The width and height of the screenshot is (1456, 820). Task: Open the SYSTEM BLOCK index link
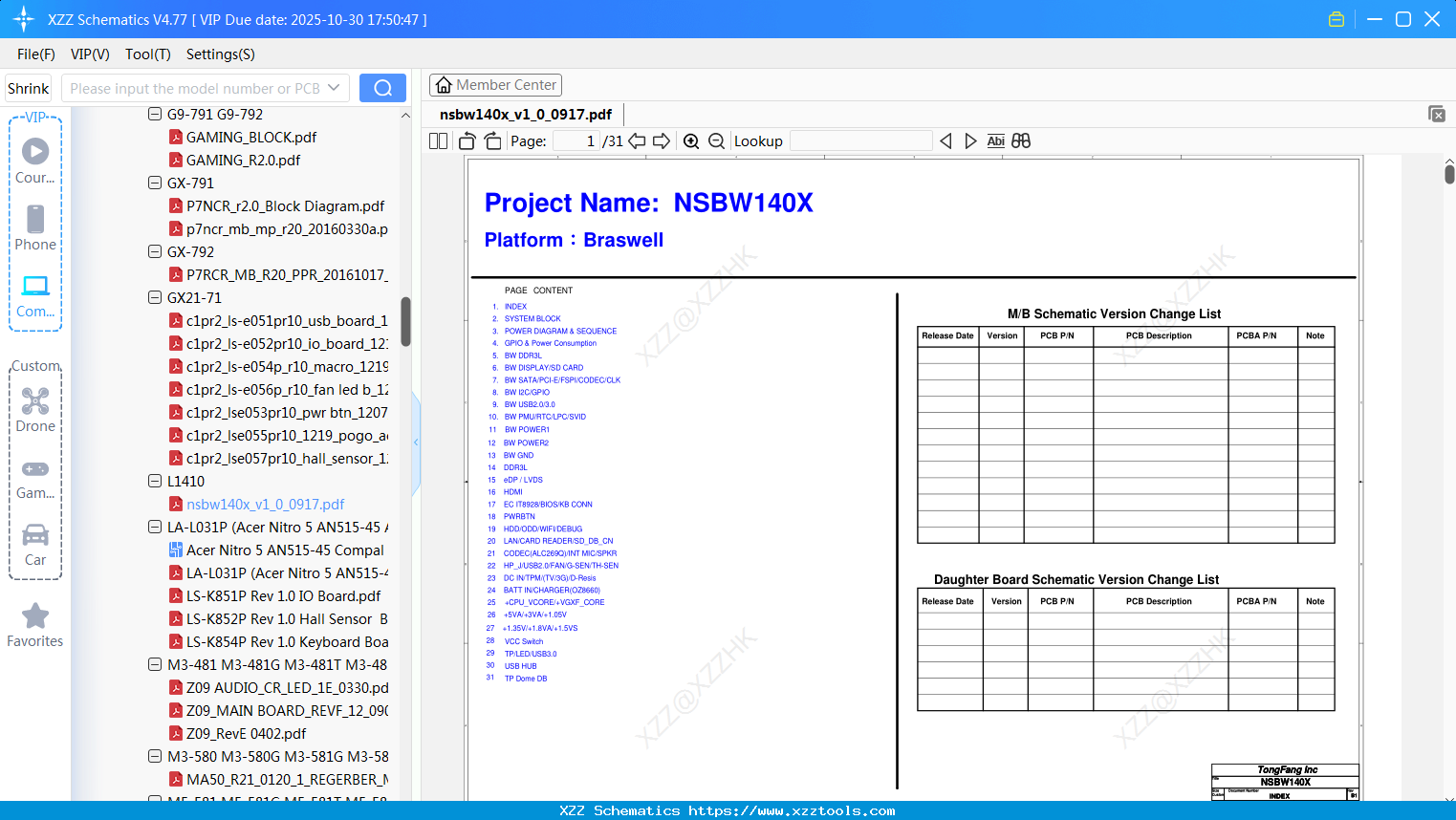coord(532,319)
